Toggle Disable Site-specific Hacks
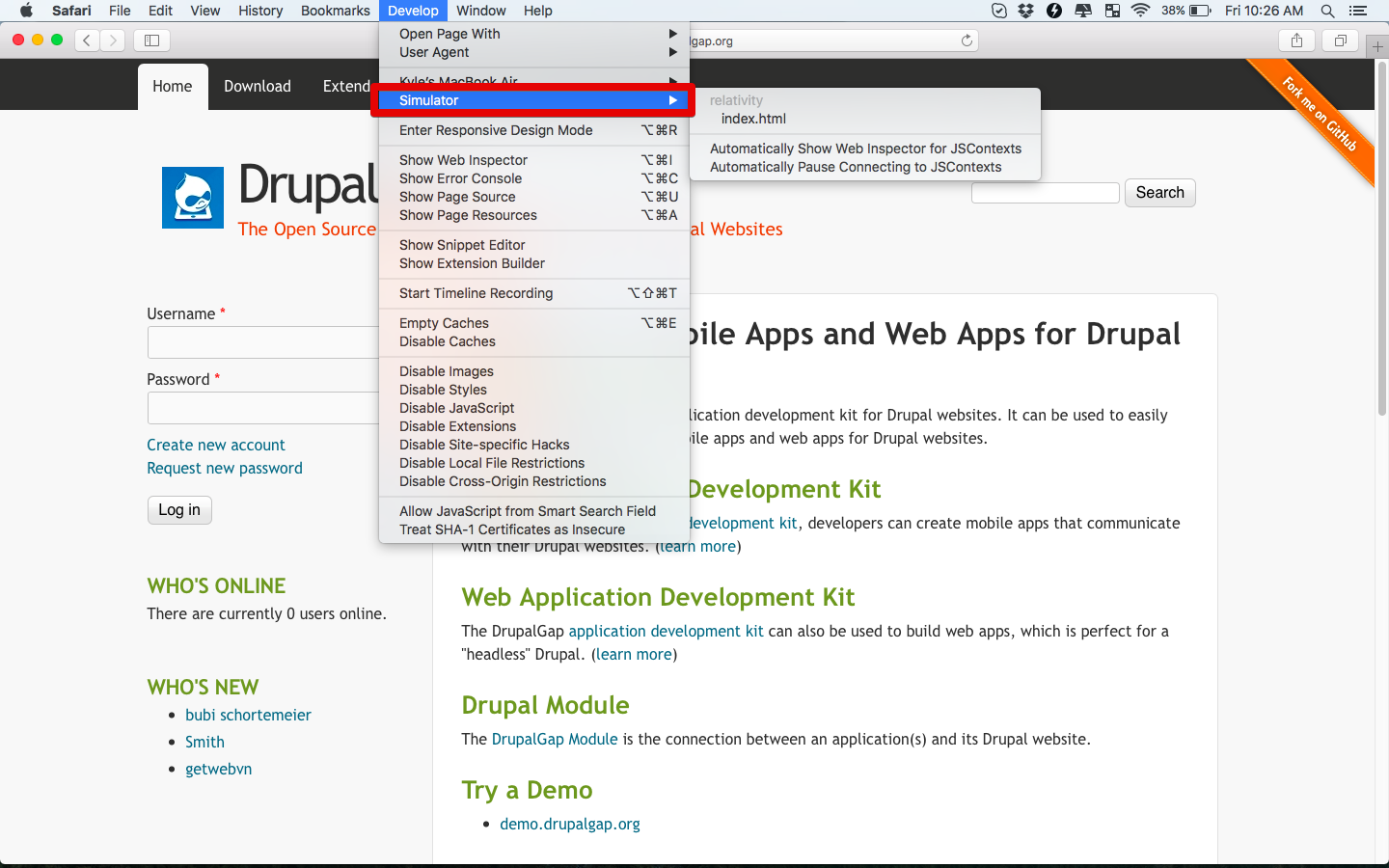Image resolution: width=1389 pixels, height=868 pixels. (x=534, y=445)
